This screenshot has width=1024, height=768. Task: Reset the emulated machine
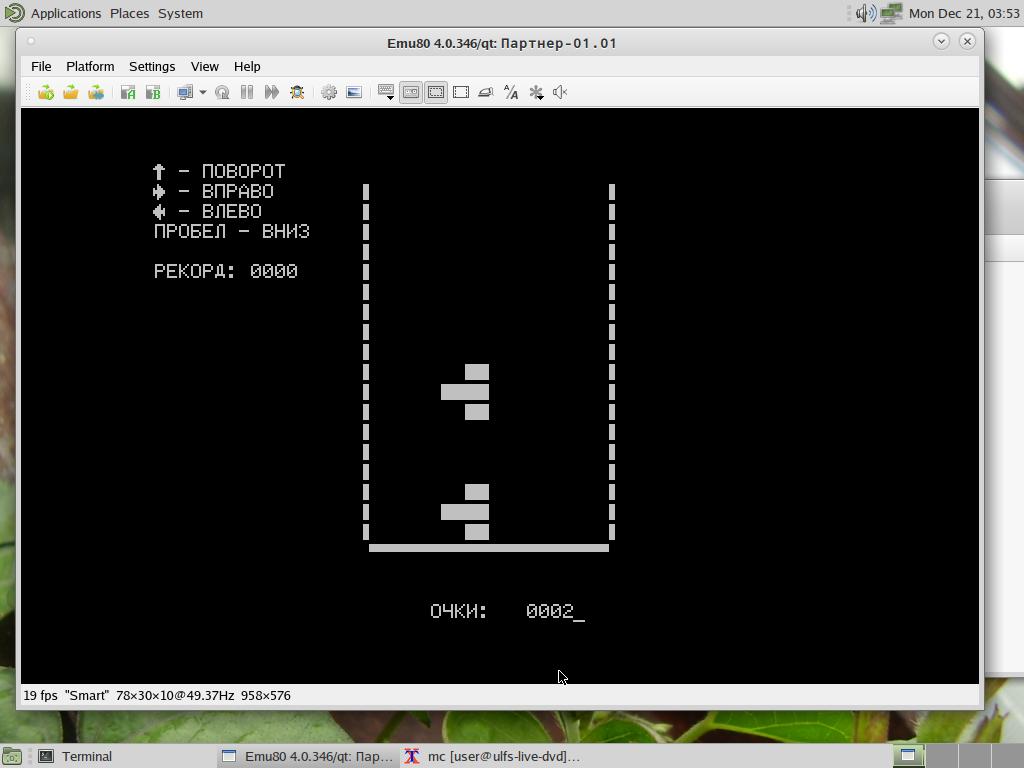click(x=222, y=92)
